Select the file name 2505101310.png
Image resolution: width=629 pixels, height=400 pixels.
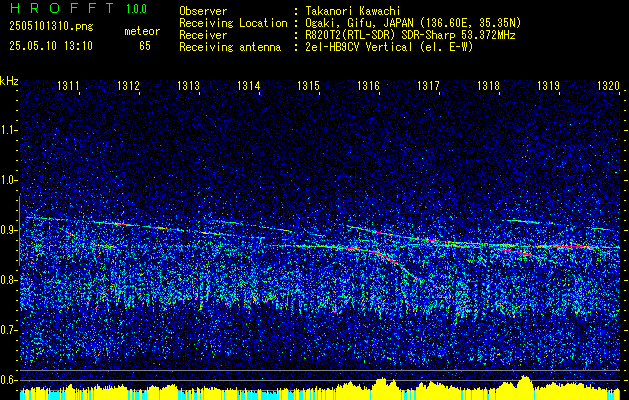51,26
